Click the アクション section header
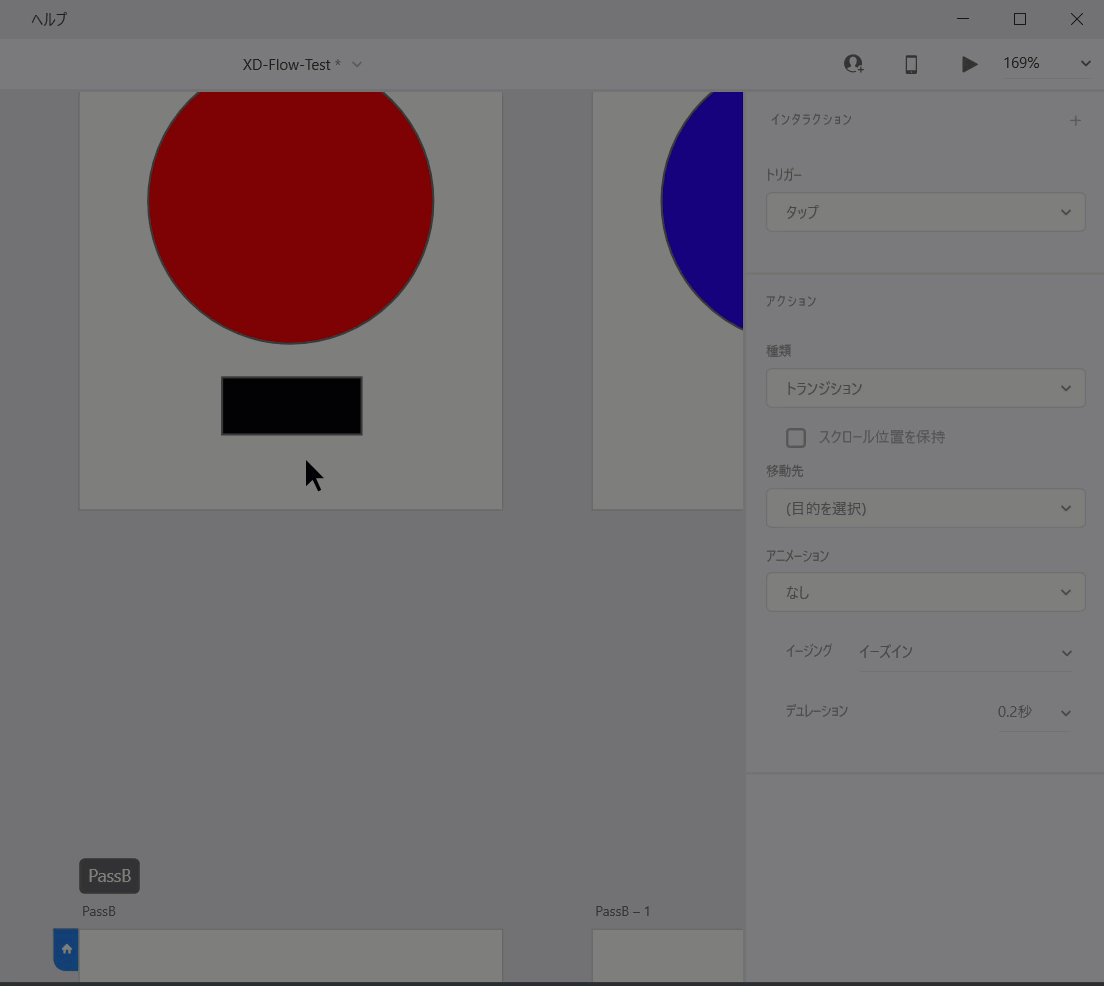The height and width of the screenshot is (986, 1104). point(791,301)
